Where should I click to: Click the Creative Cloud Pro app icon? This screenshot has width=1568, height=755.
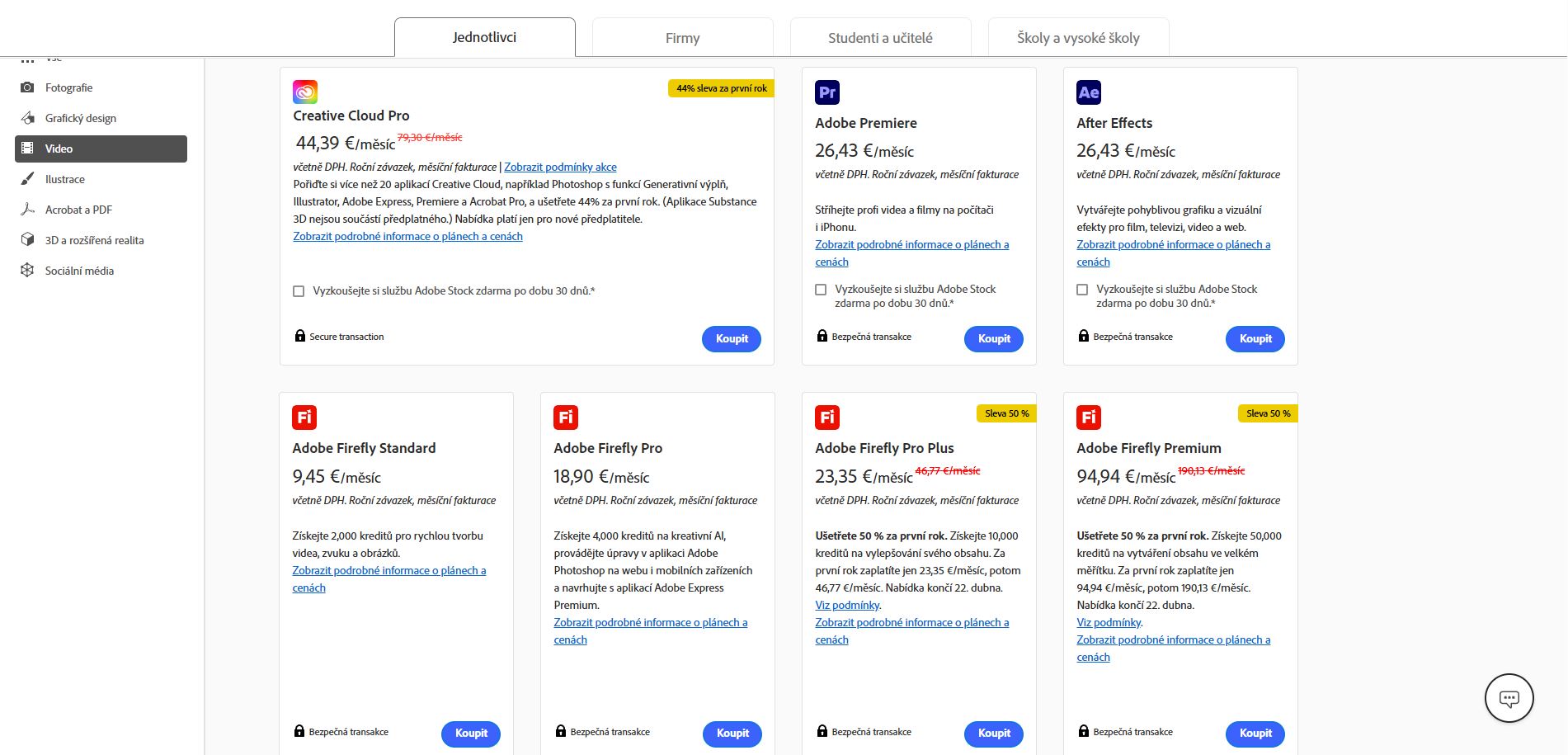pyautogui.click(x=305, y=92)
